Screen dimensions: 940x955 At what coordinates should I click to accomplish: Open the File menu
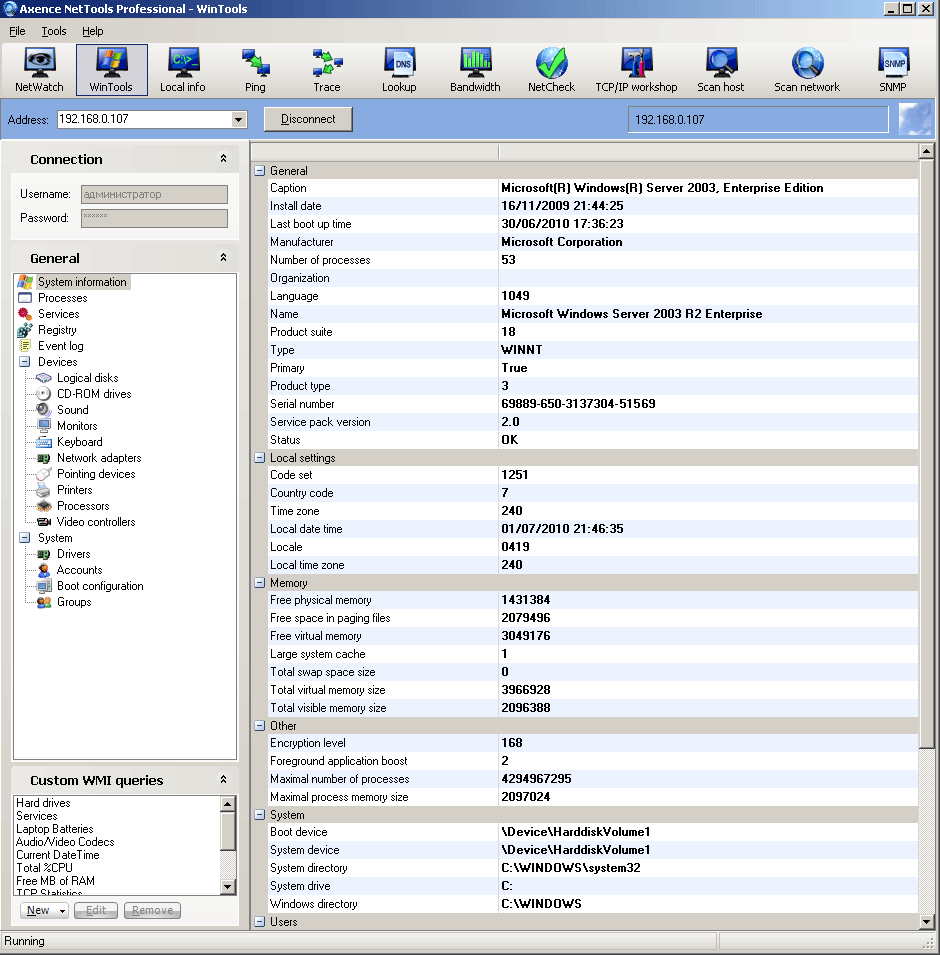[17, 31]
